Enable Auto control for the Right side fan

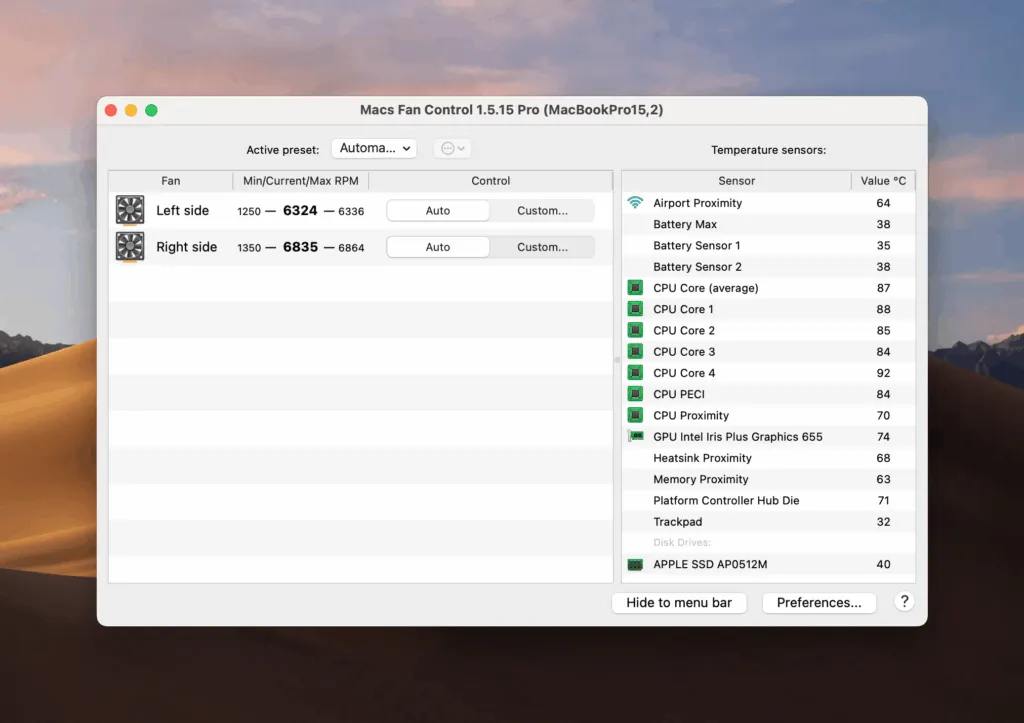point(437,246)
